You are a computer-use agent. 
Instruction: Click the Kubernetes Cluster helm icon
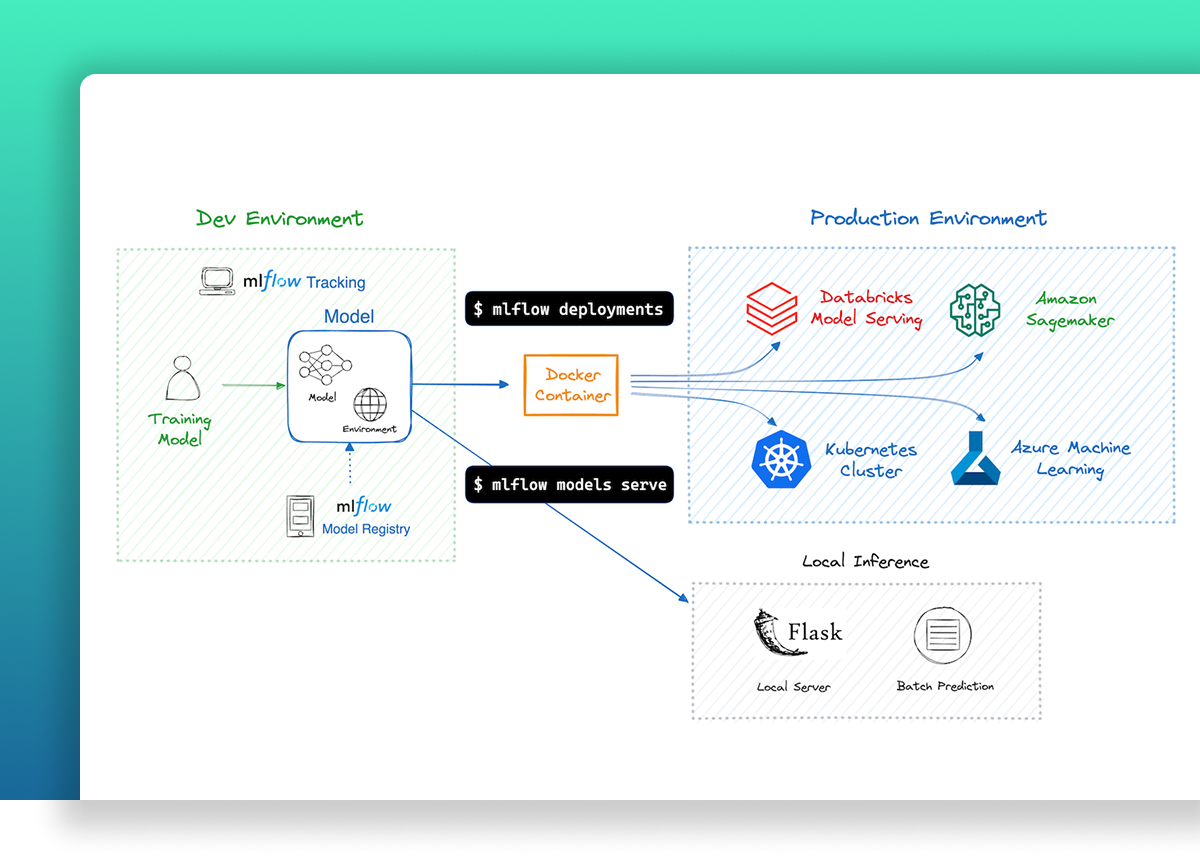(780, 460)
